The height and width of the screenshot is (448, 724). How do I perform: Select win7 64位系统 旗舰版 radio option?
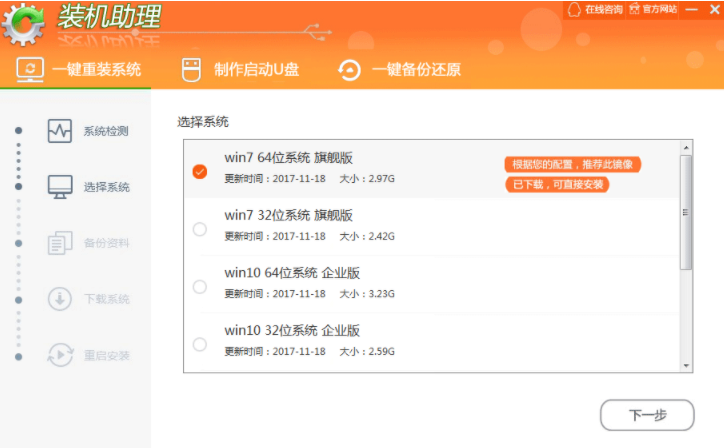tap(199, 171)
